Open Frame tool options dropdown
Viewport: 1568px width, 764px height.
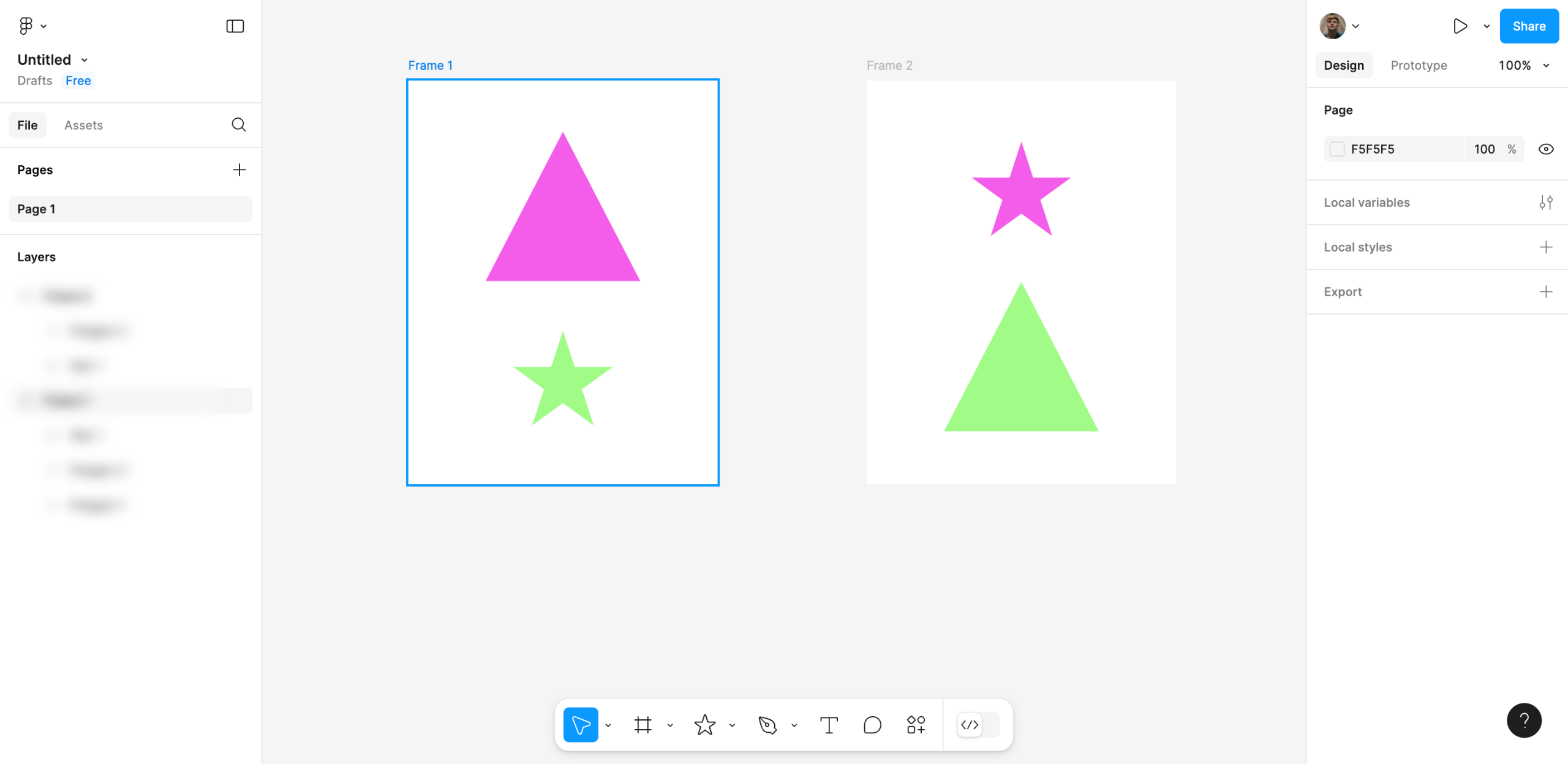[x=670, y=725]
